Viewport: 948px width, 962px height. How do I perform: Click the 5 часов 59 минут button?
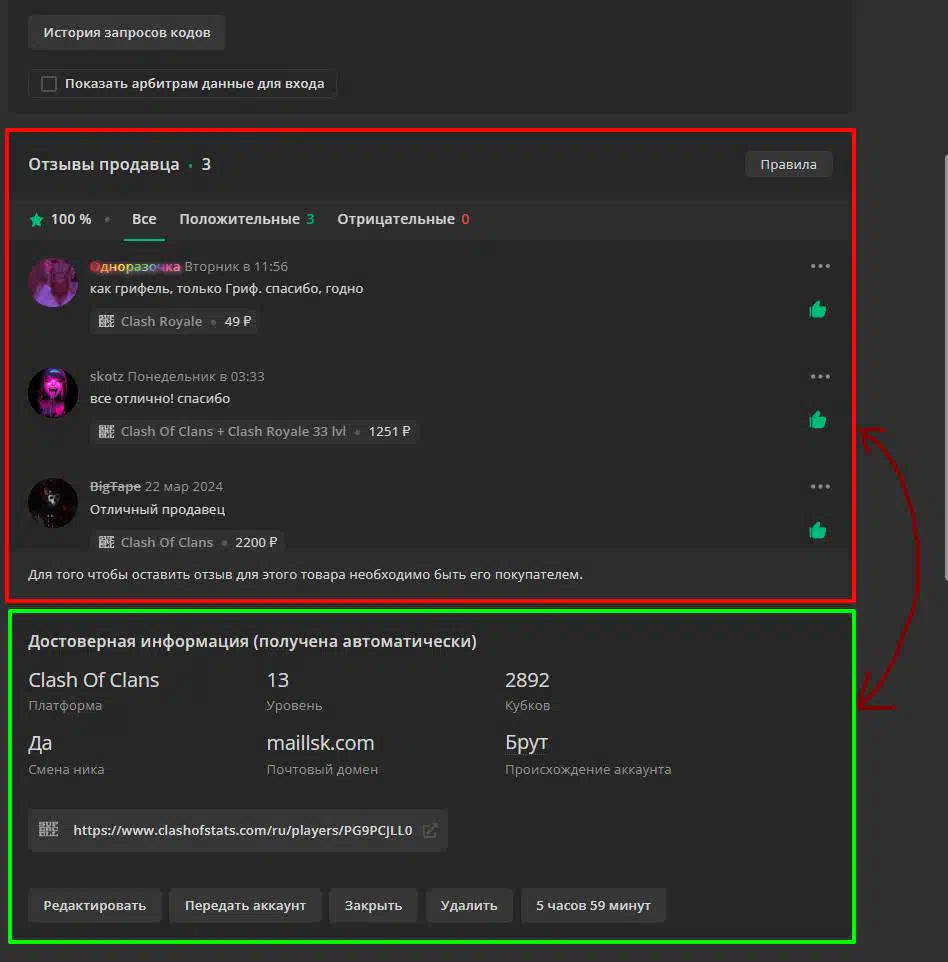(x=593, y=906)
